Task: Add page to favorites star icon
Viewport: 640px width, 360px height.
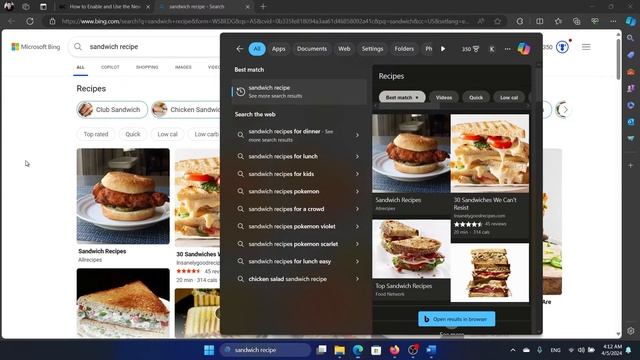Action: tap(497, 21)
